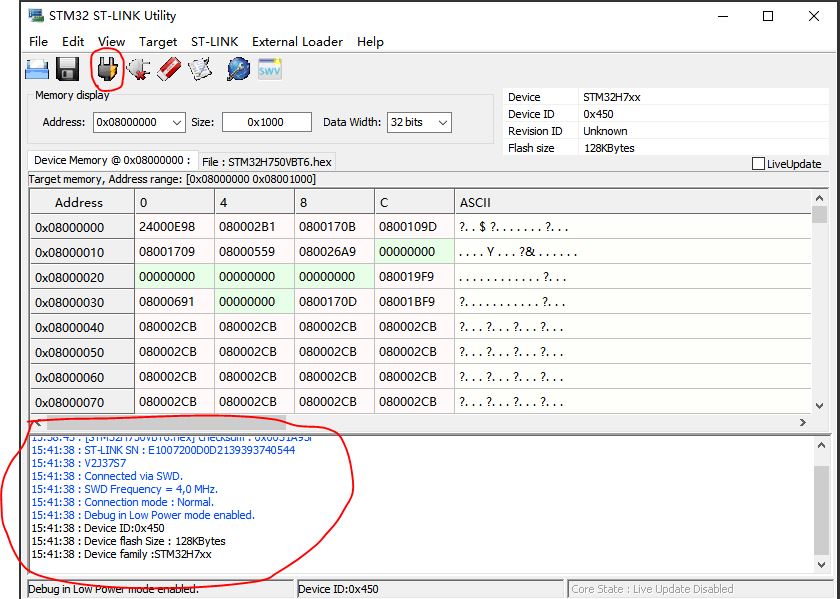Open the ST-LINK menu
The width and height of the screenshot is (840, 599).
click(214, 42)
